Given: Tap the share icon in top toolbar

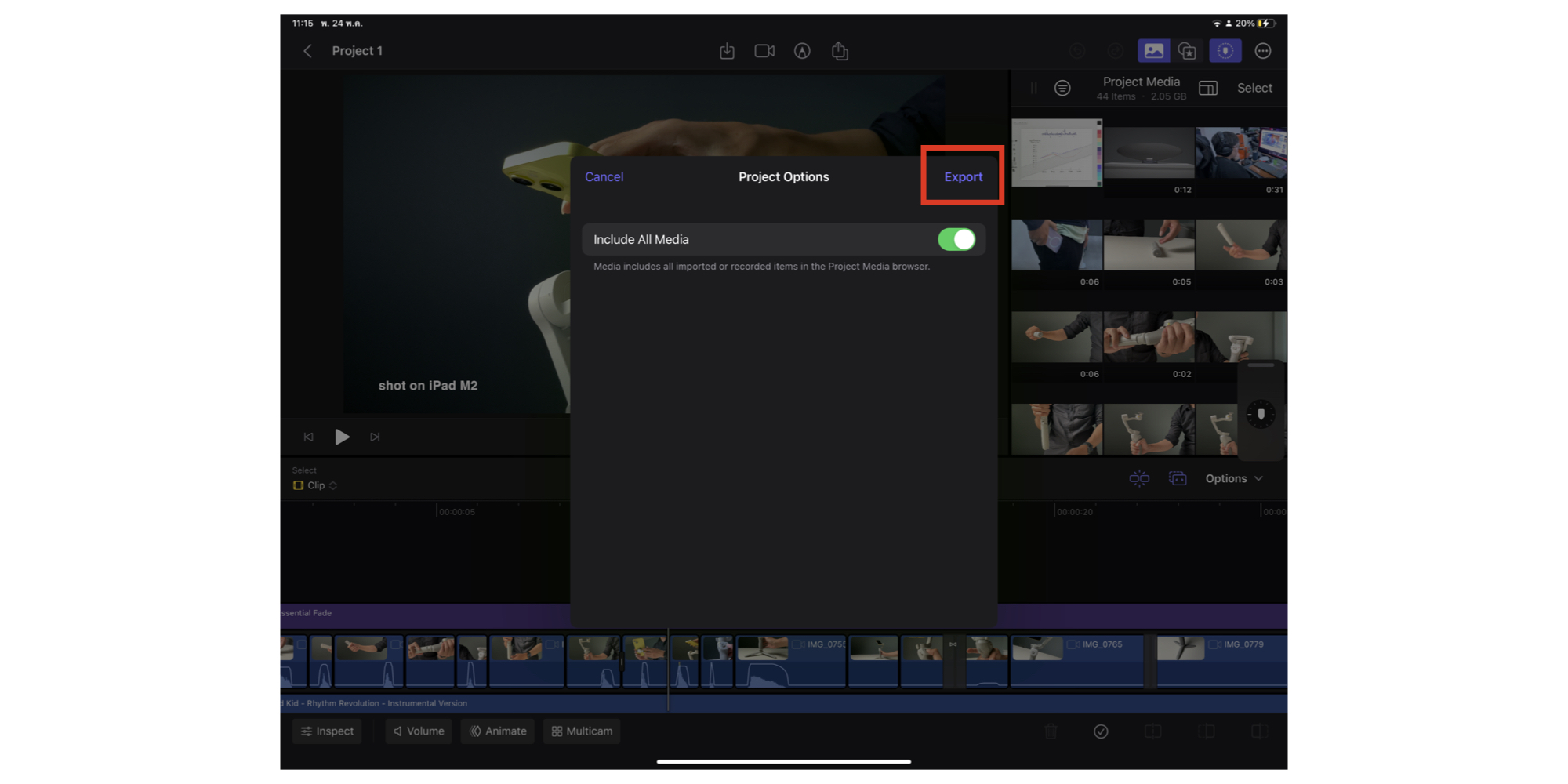Looking at the screenshot, I should coord(840,51).
